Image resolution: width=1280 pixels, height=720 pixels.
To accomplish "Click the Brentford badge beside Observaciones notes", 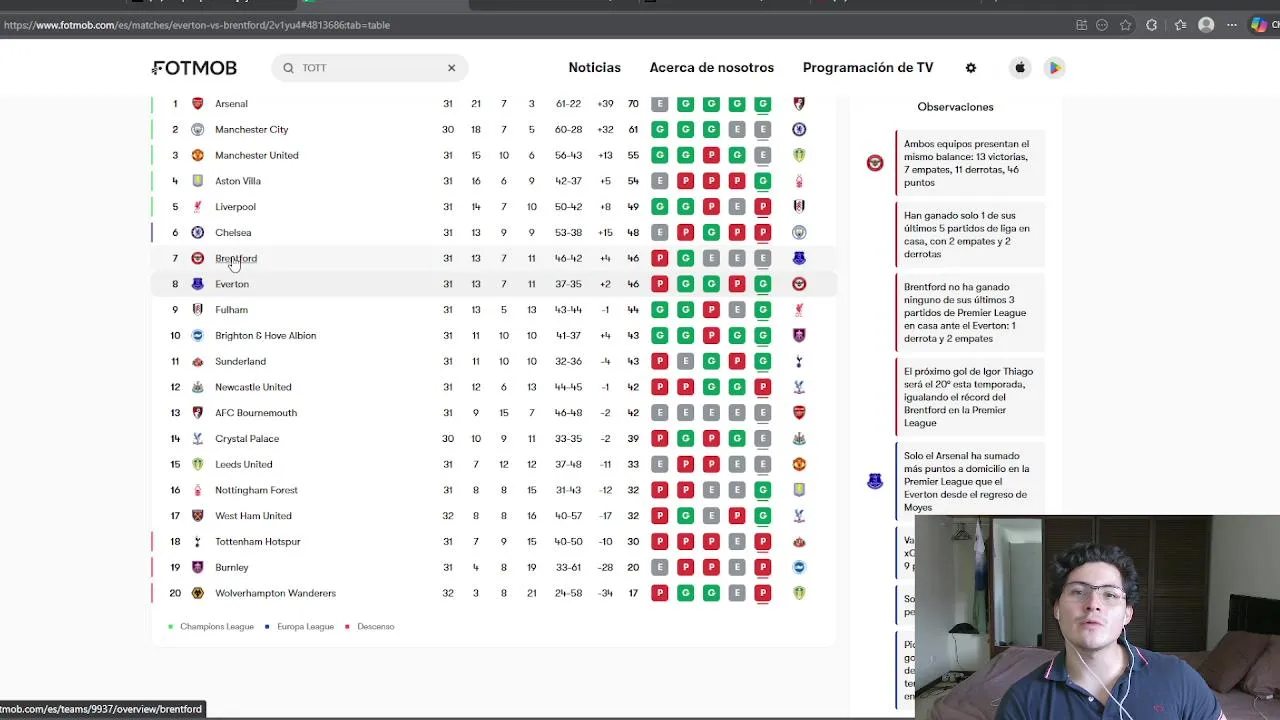I will [x=875, y=163].
